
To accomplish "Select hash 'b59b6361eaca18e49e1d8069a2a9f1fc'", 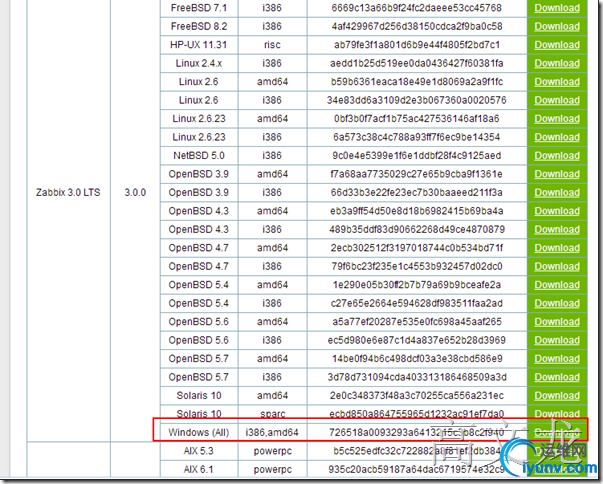I will click(416, 82).
